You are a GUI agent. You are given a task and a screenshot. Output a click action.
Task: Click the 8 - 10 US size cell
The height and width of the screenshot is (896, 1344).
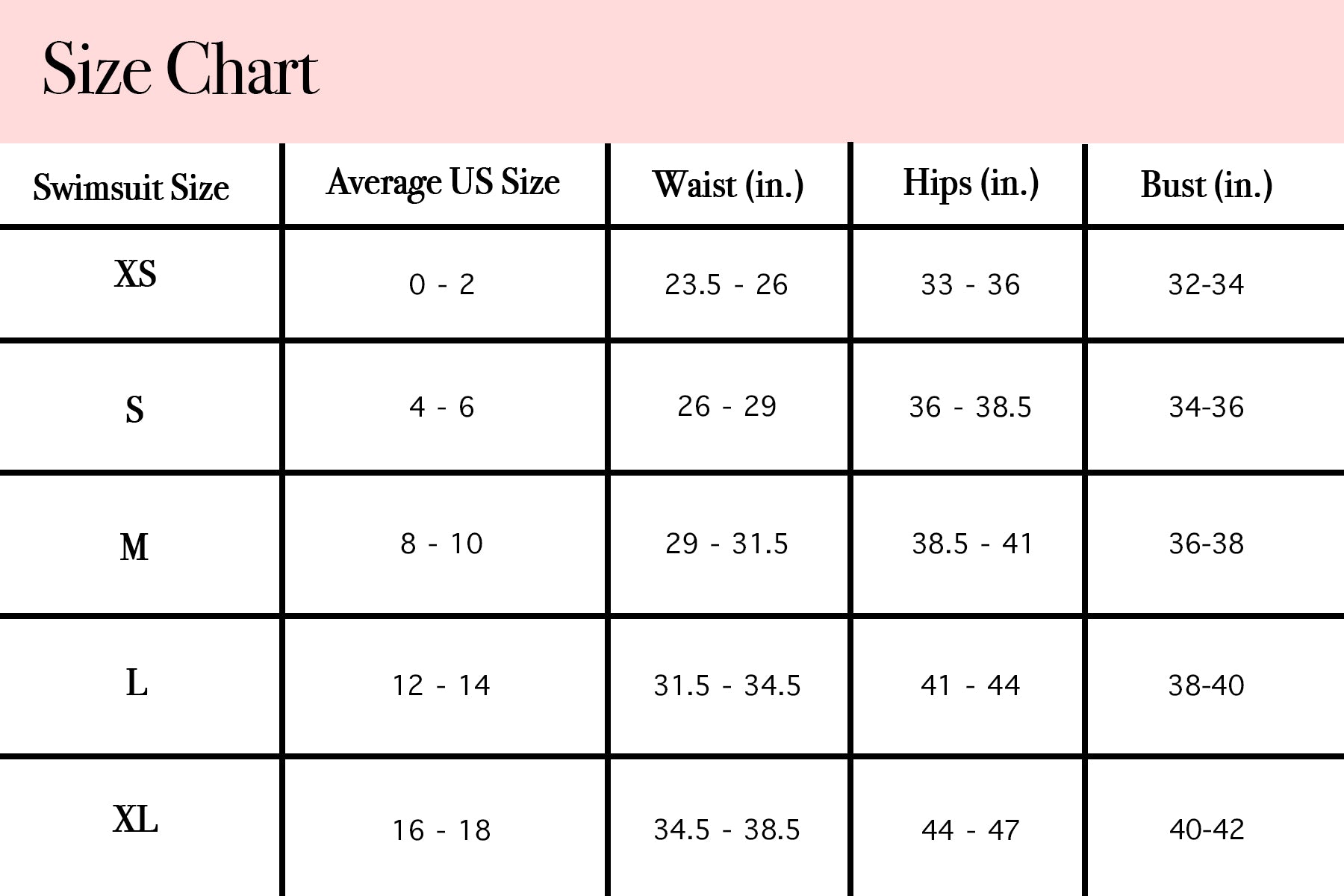coord(442,544)
